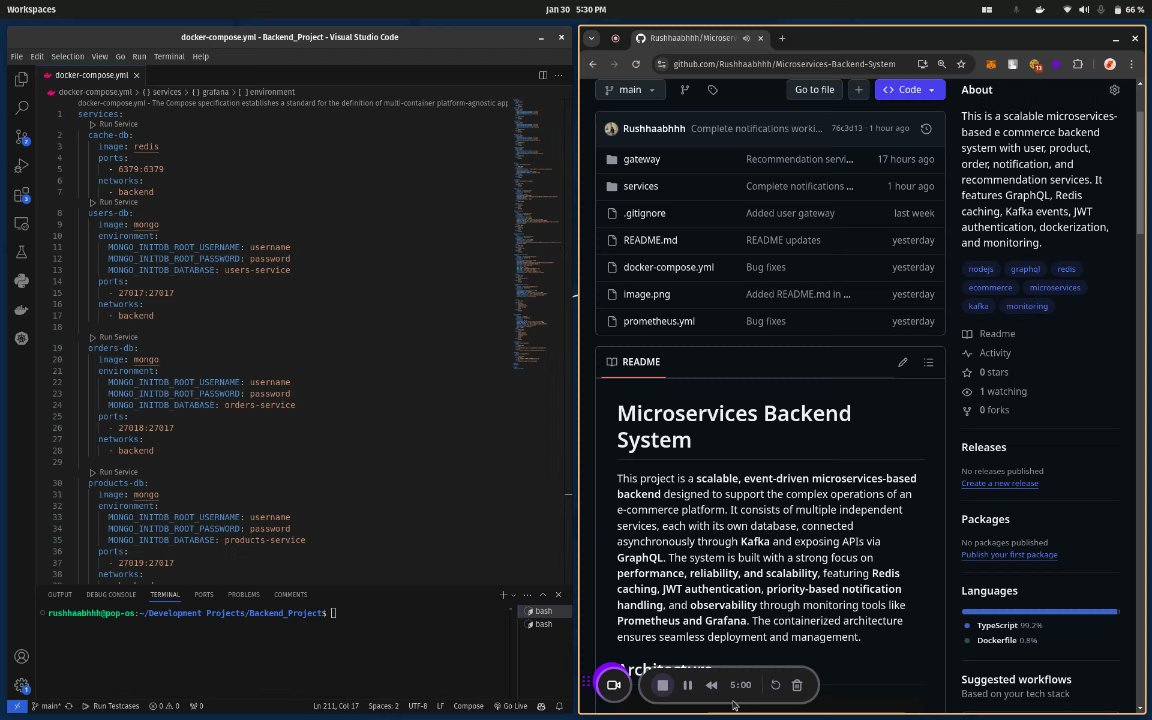Screen dimensions: 1152x720
Task: Bookmark the GitHub page with star icon
Action: point(961,64)
